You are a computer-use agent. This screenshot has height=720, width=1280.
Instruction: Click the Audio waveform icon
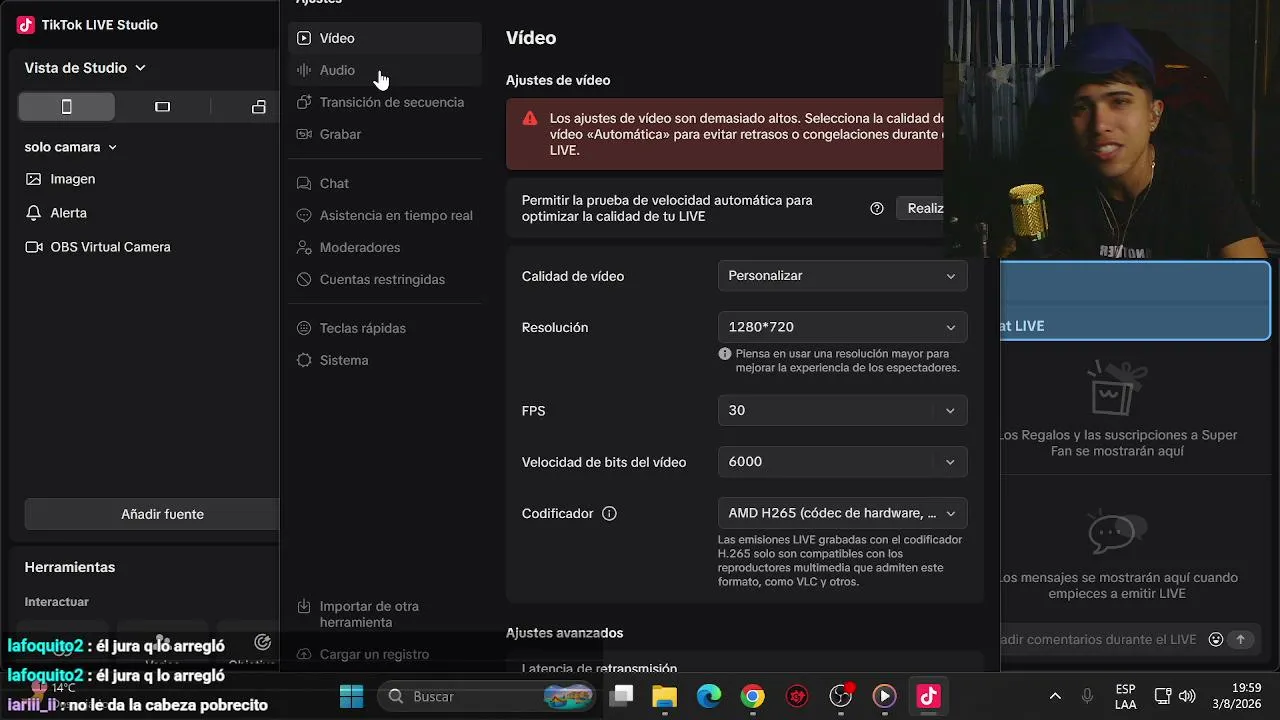(x=304, y=70)
